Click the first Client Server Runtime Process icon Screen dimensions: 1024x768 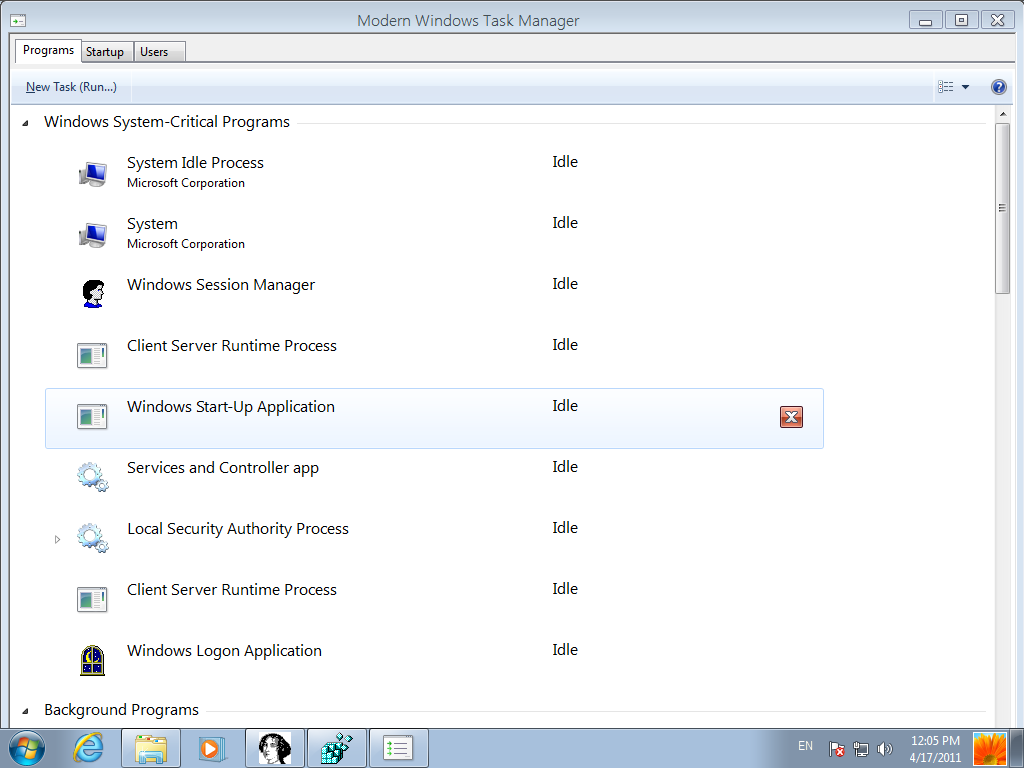pos(92,355)
